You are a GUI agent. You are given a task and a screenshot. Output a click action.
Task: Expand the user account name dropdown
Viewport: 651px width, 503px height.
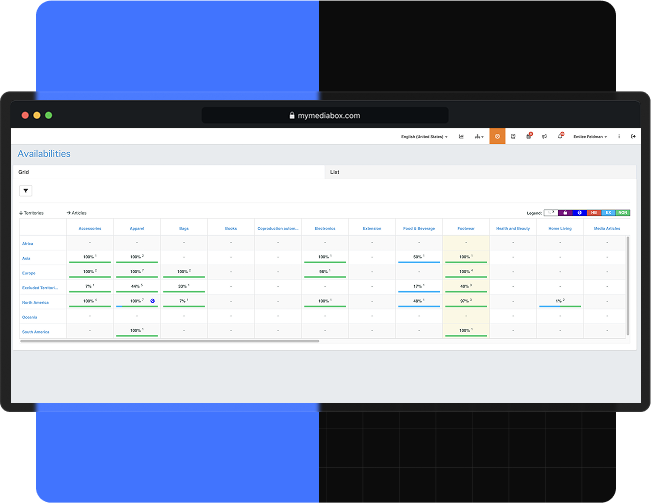589,136
